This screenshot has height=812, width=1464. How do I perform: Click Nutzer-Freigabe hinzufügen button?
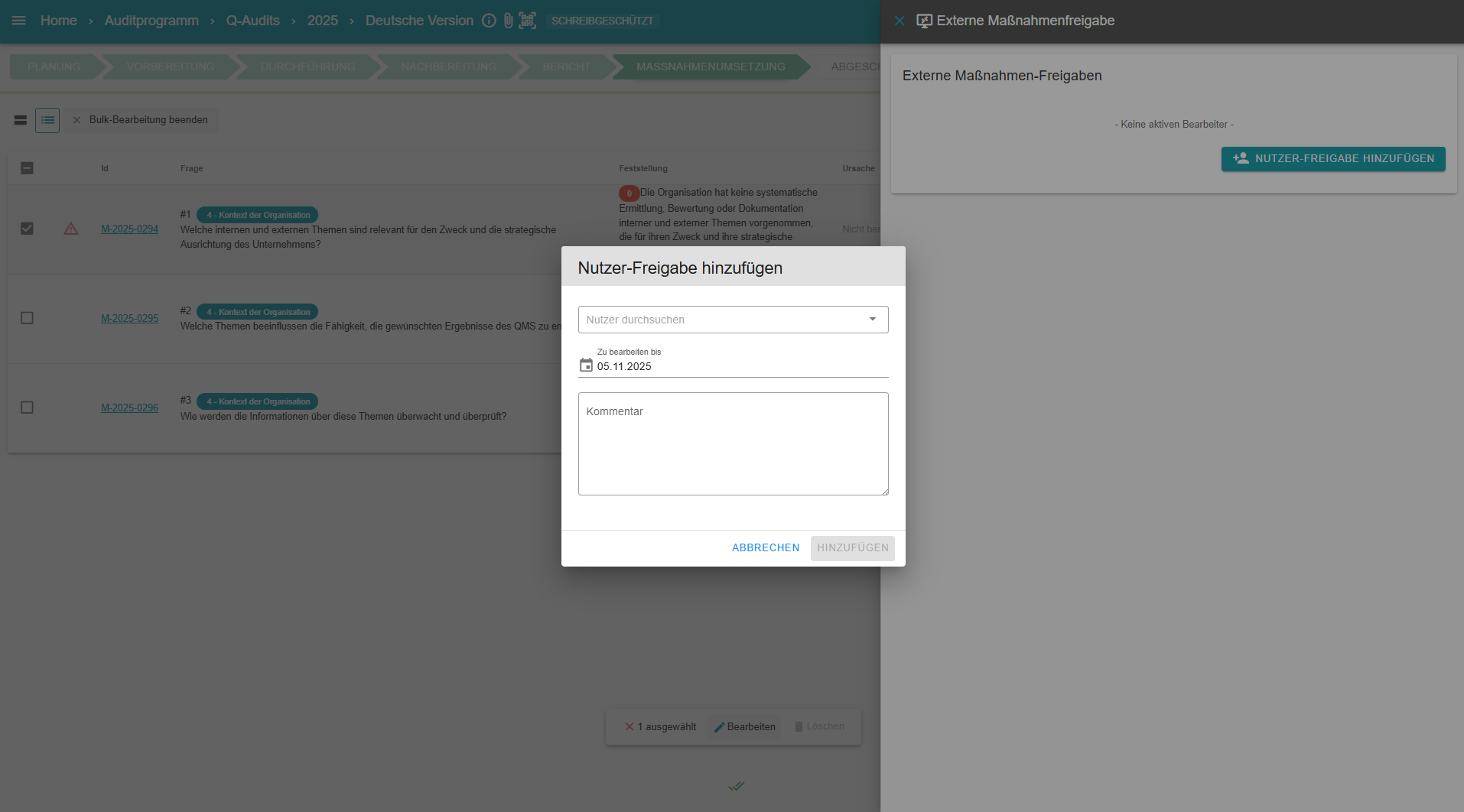pos(1332,159)
